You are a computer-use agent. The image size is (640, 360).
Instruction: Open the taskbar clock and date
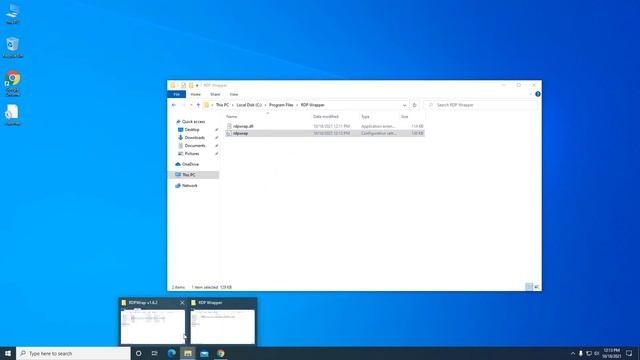click(611, 353)
